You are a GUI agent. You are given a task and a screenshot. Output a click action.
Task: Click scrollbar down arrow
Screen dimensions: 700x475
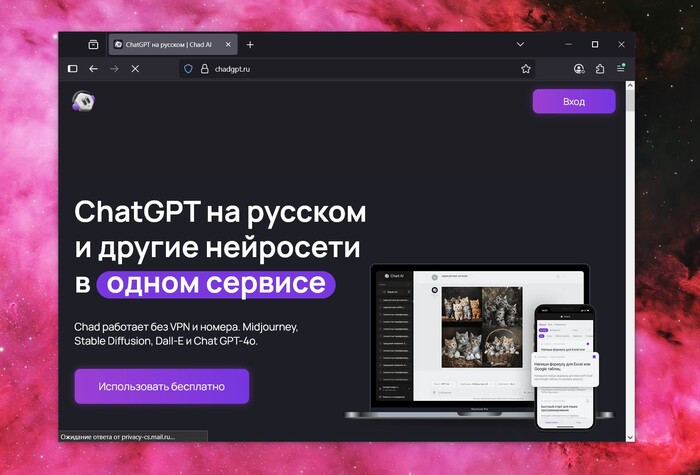coord(630,438)
